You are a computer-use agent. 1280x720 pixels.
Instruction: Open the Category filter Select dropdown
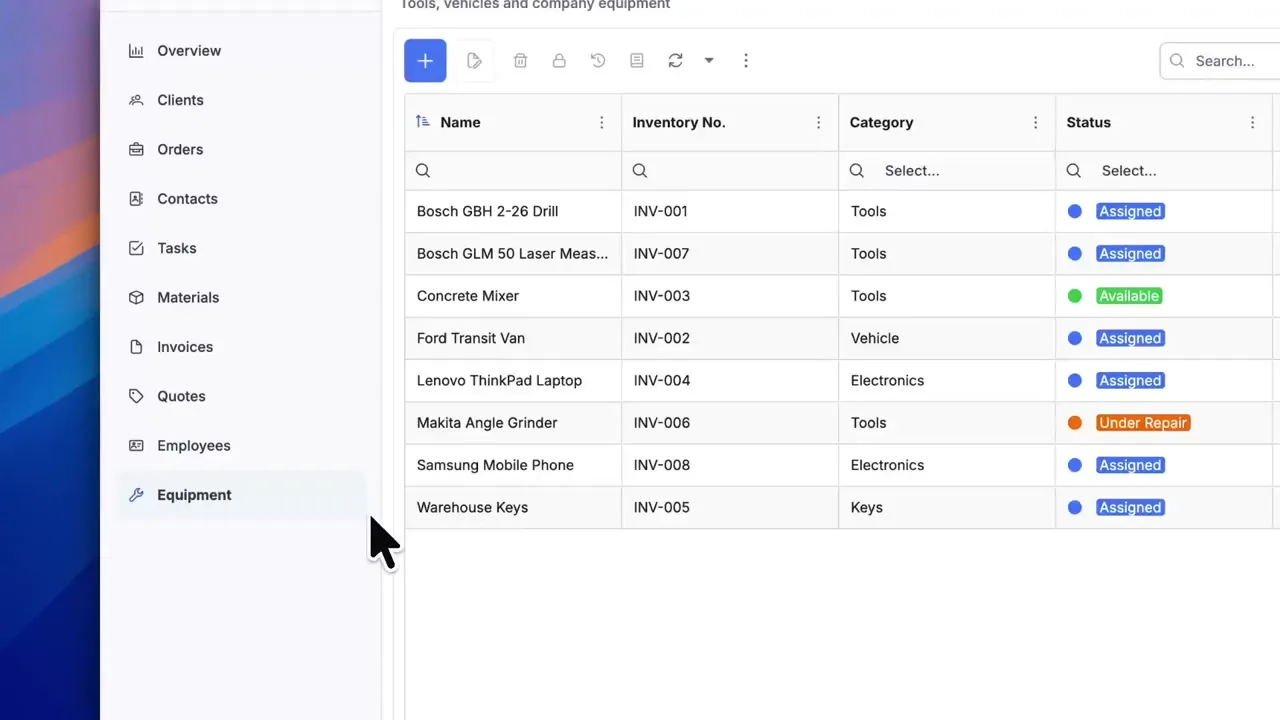click(945, 171)
